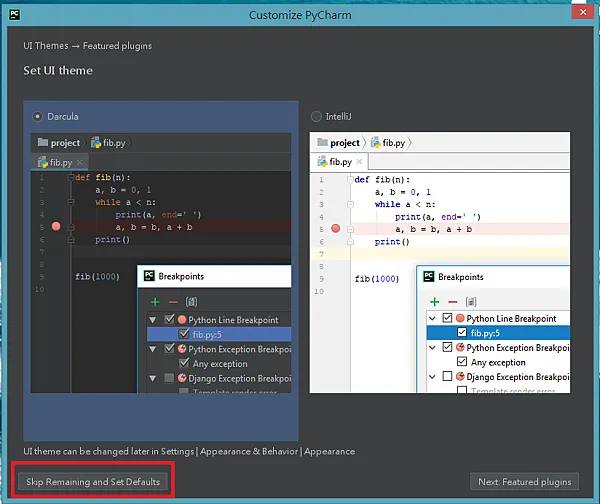Select the Darcula theme radio button
The width and height of the screenshot is (600, 504).
[37, 116]
